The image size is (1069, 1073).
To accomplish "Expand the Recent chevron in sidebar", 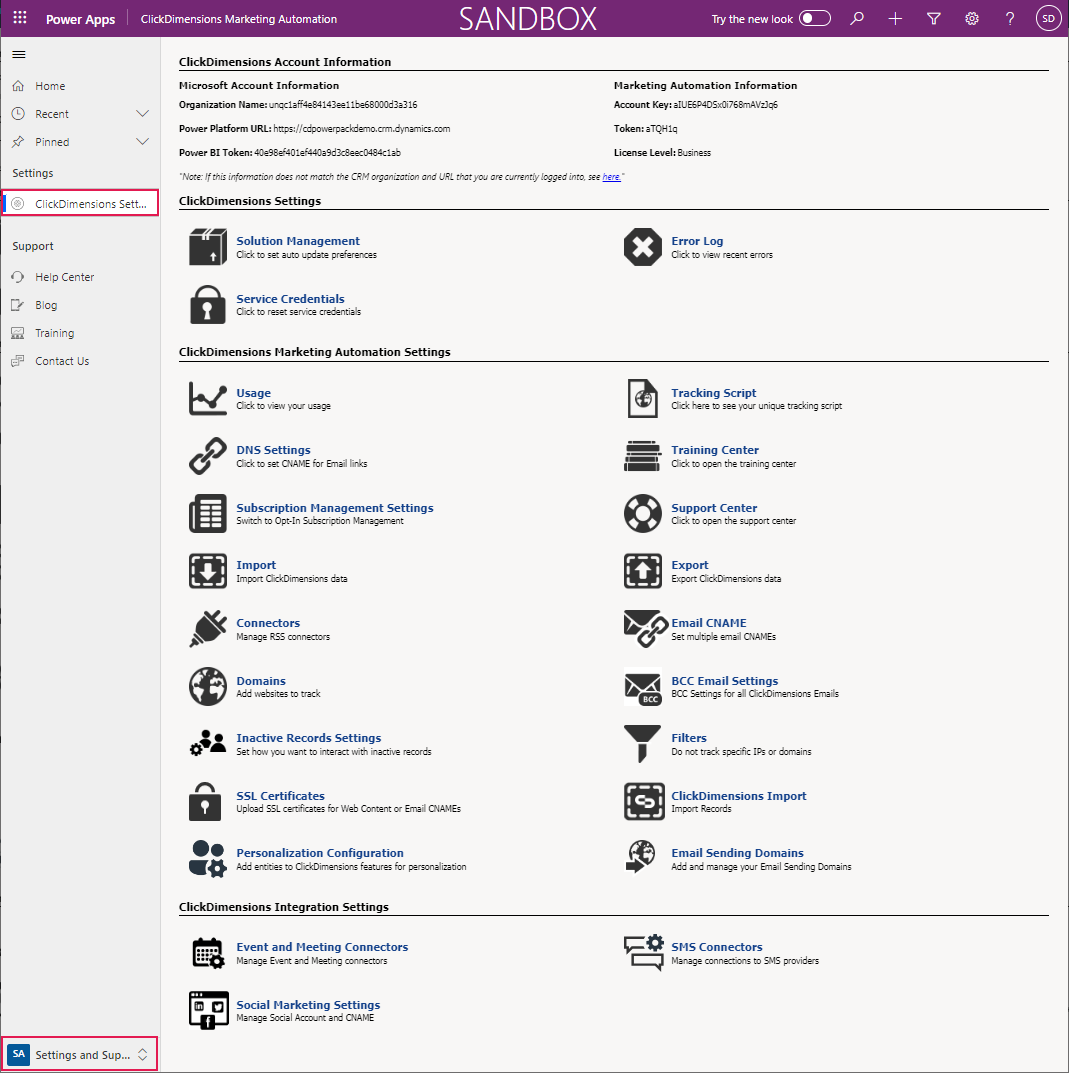I will pos(142,114).
